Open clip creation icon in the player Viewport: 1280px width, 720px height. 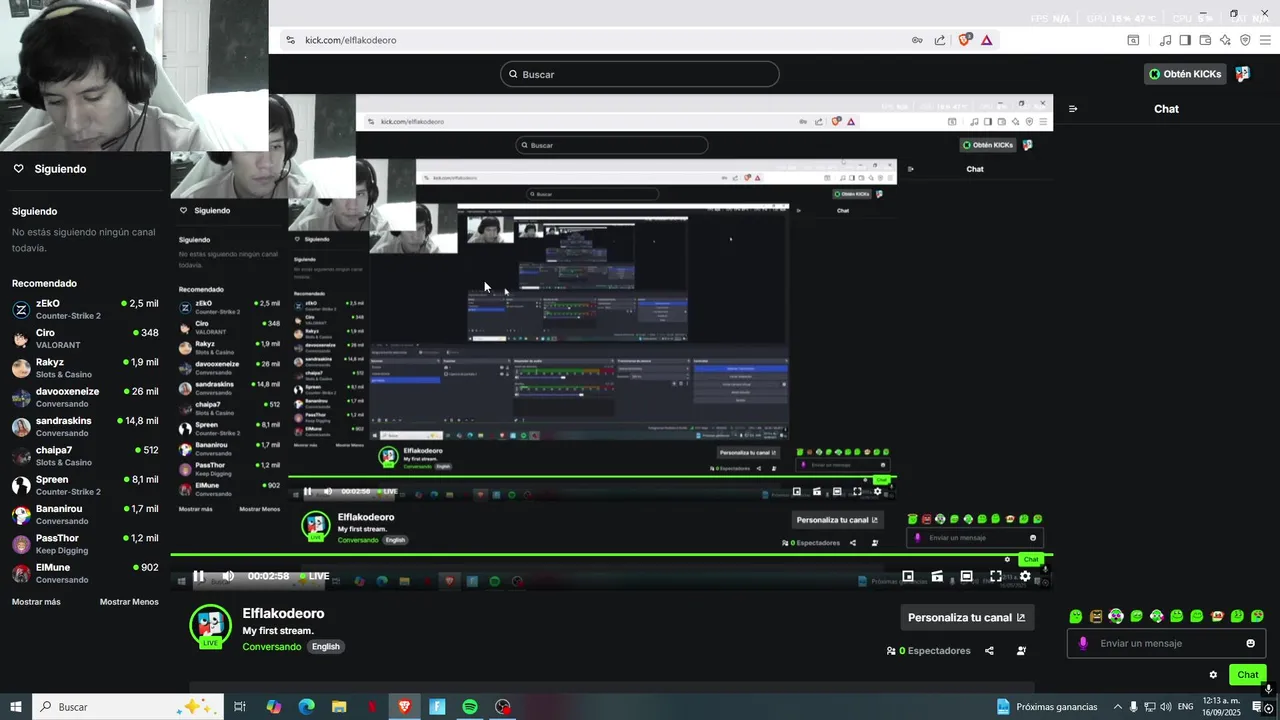tap(937, 576)
